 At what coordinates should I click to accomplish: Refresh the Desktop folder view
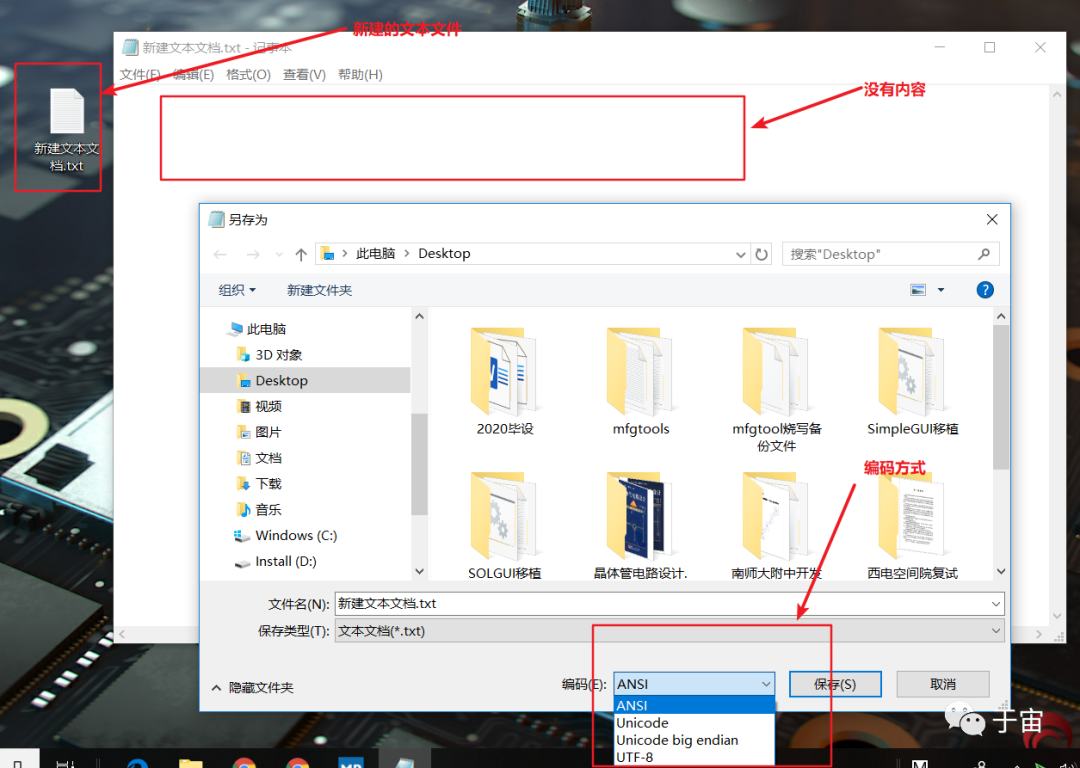coord(761,254)
